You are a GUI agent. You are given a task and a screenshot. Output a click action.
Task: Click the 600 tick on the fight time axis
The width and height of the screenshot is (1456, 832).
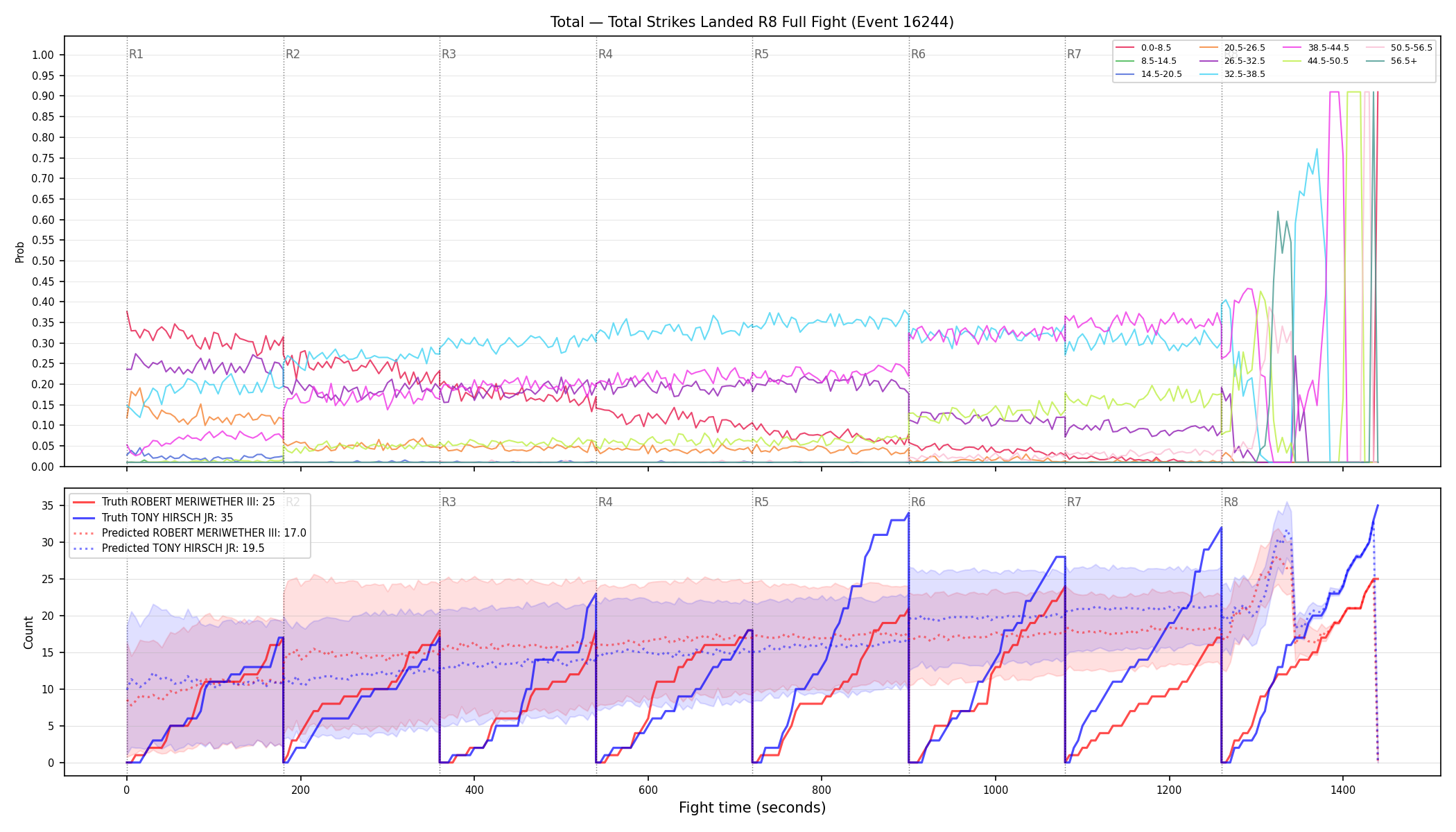(x=648, y=790)
